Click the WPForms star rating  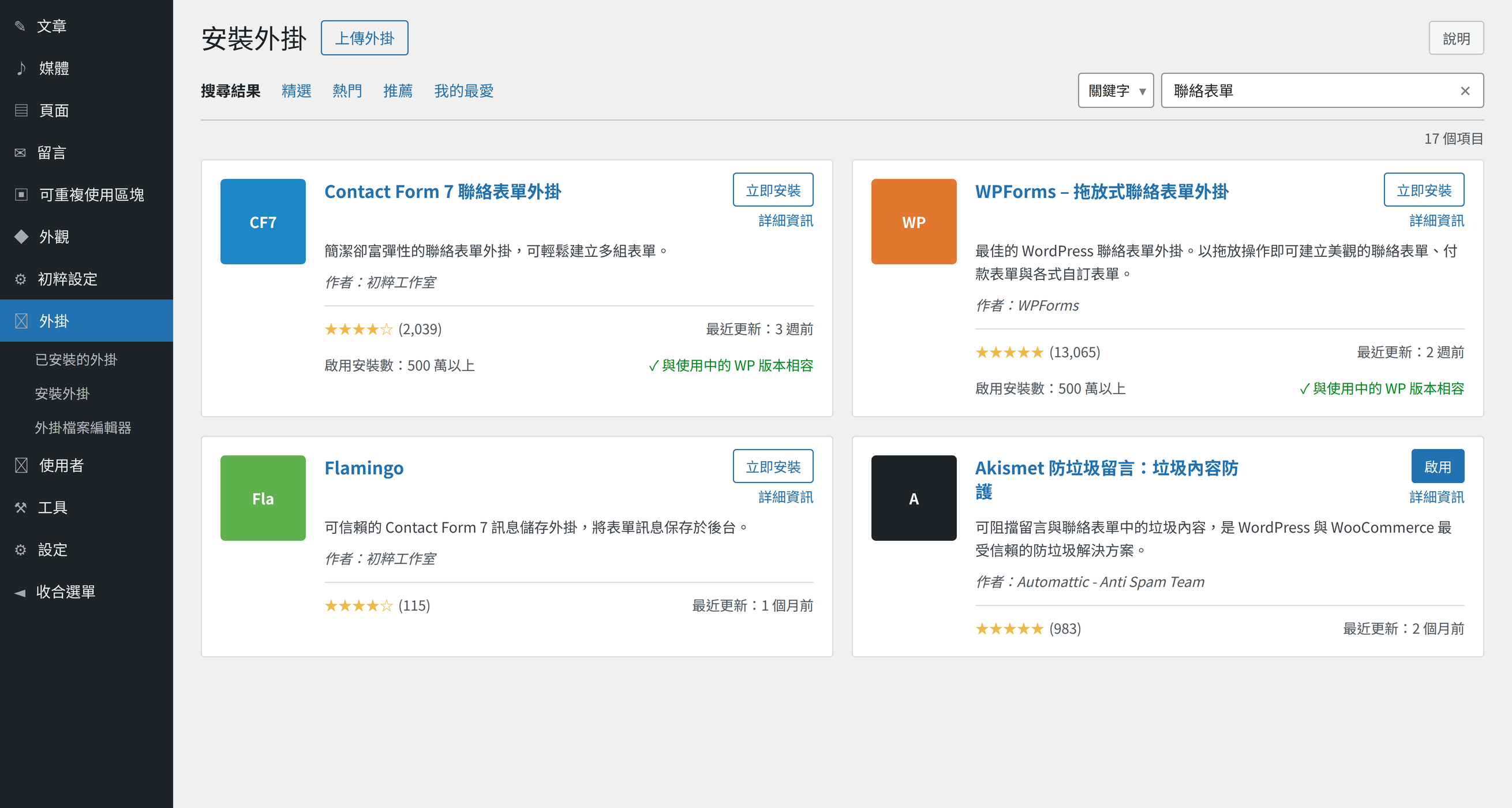tap(1009, 352)
